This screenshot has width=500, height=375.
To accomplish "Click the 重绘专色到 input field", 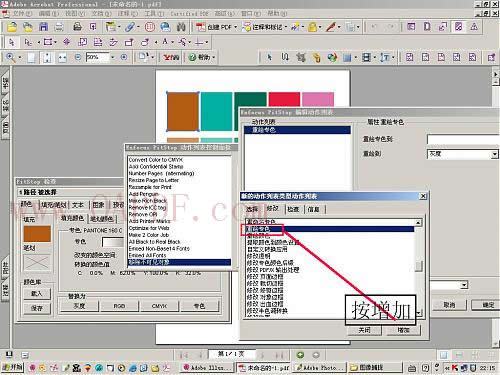I will 463,139.
